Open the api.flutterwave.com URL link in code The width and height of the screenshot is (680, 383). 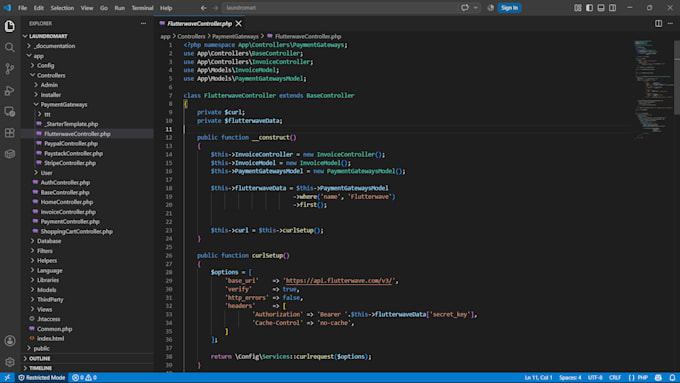pyautogui.click(x=340, y=281)
